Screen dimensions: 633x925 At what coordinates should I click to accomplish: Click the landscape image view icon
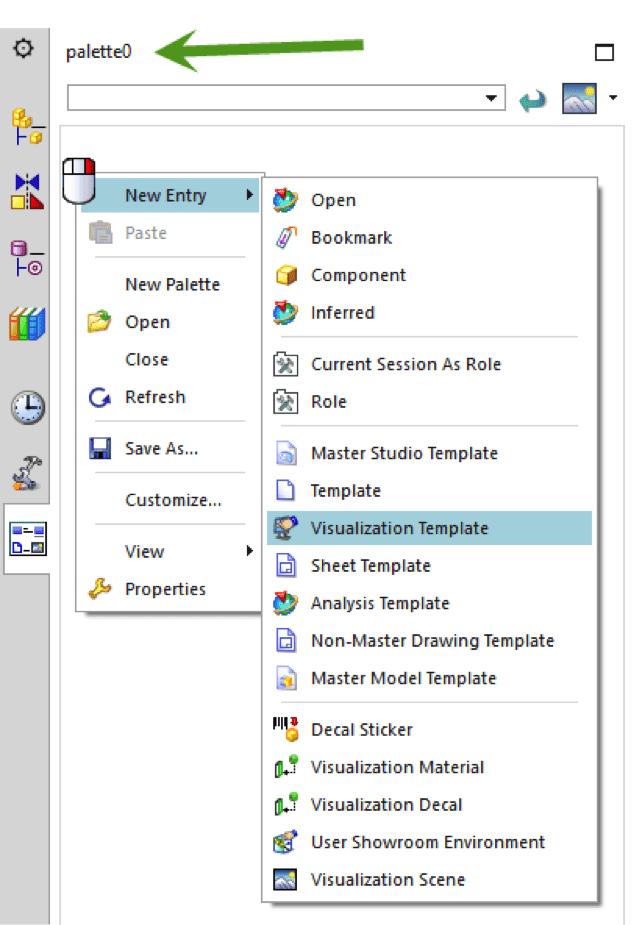click(x=579, y=98)
